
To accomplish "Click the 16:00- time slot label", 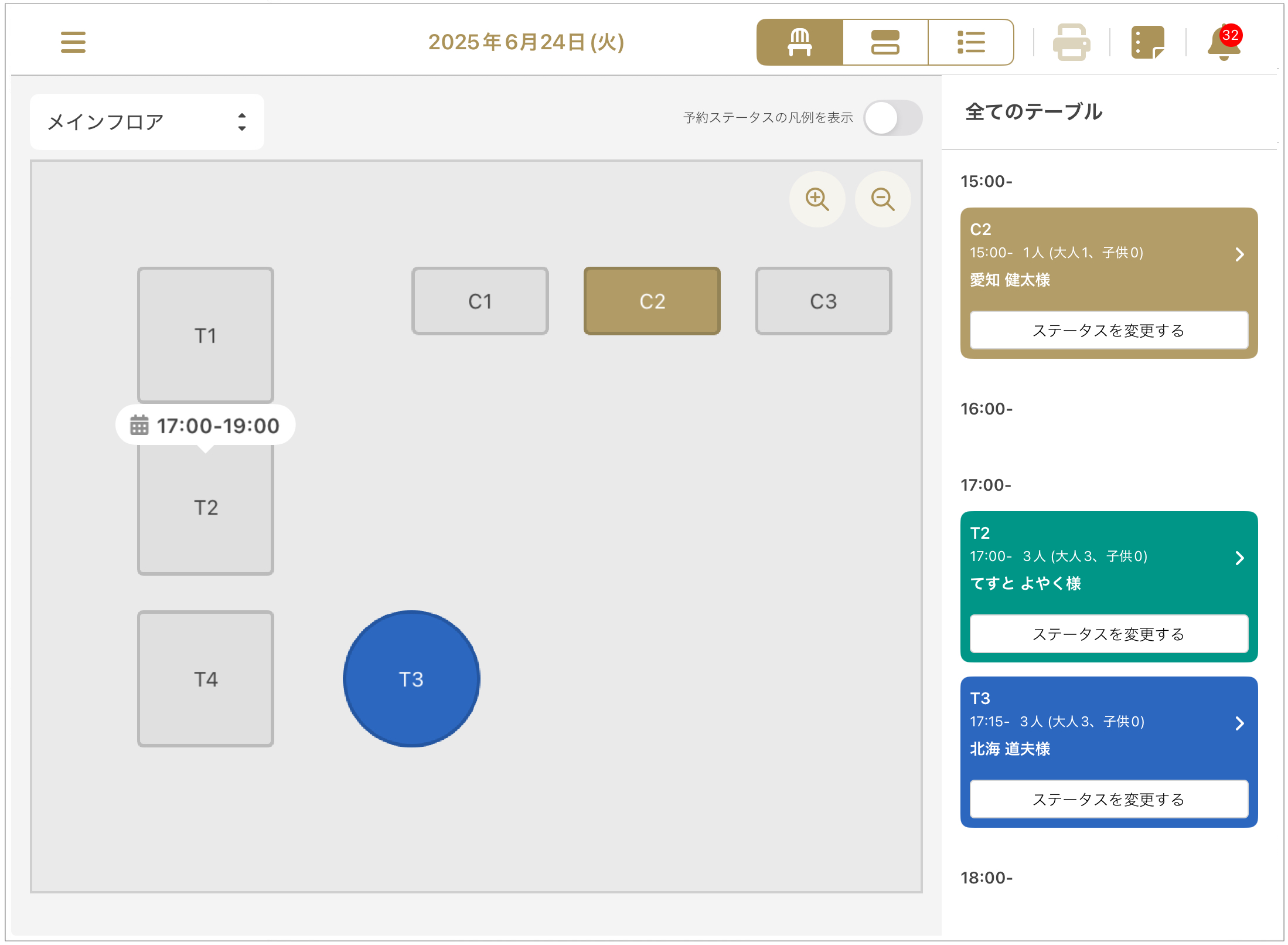I will coord(986,409).
